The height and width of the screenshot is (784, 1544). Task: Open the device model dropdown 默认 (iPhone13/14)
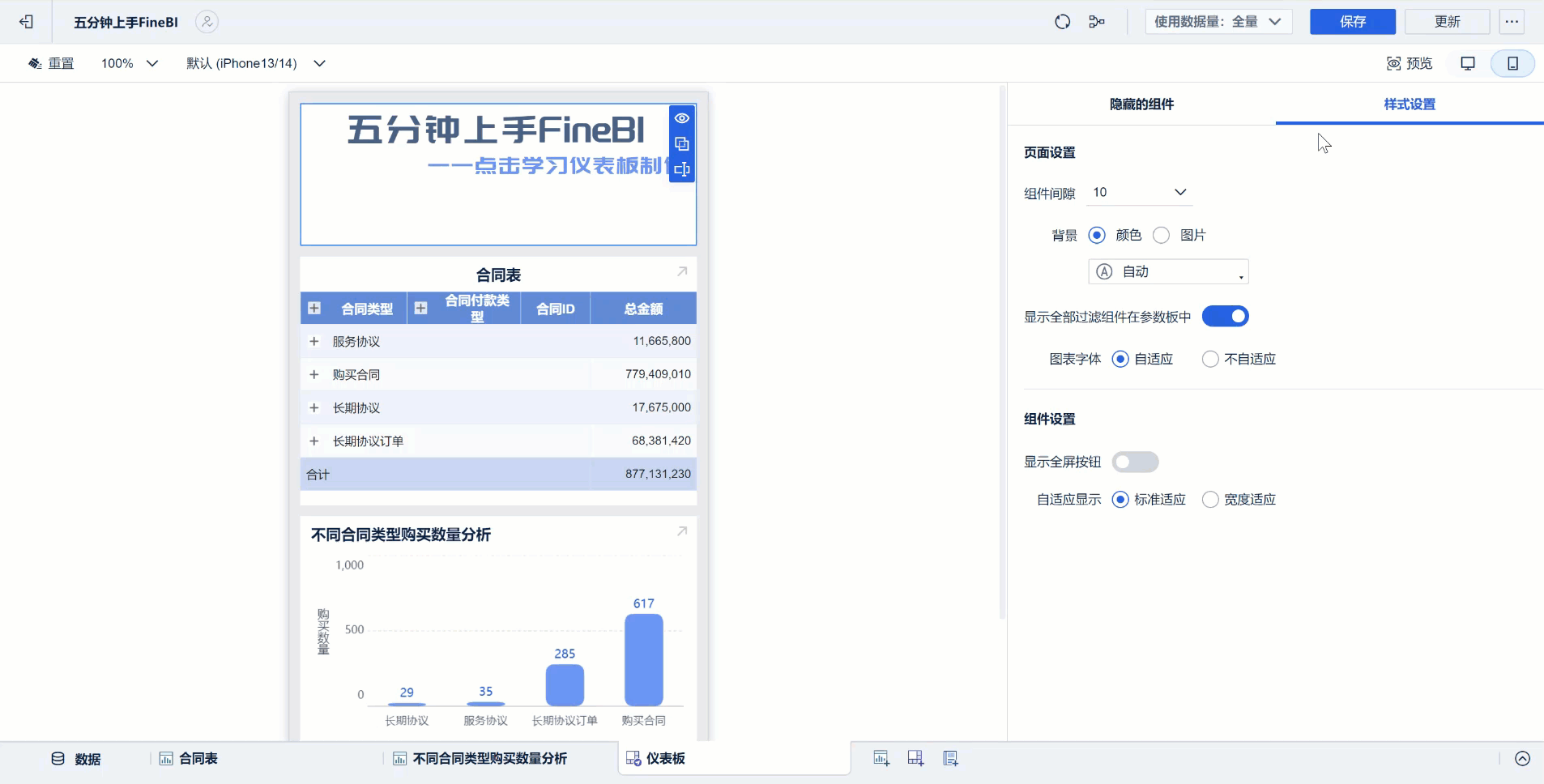click(x=256, y=63)
